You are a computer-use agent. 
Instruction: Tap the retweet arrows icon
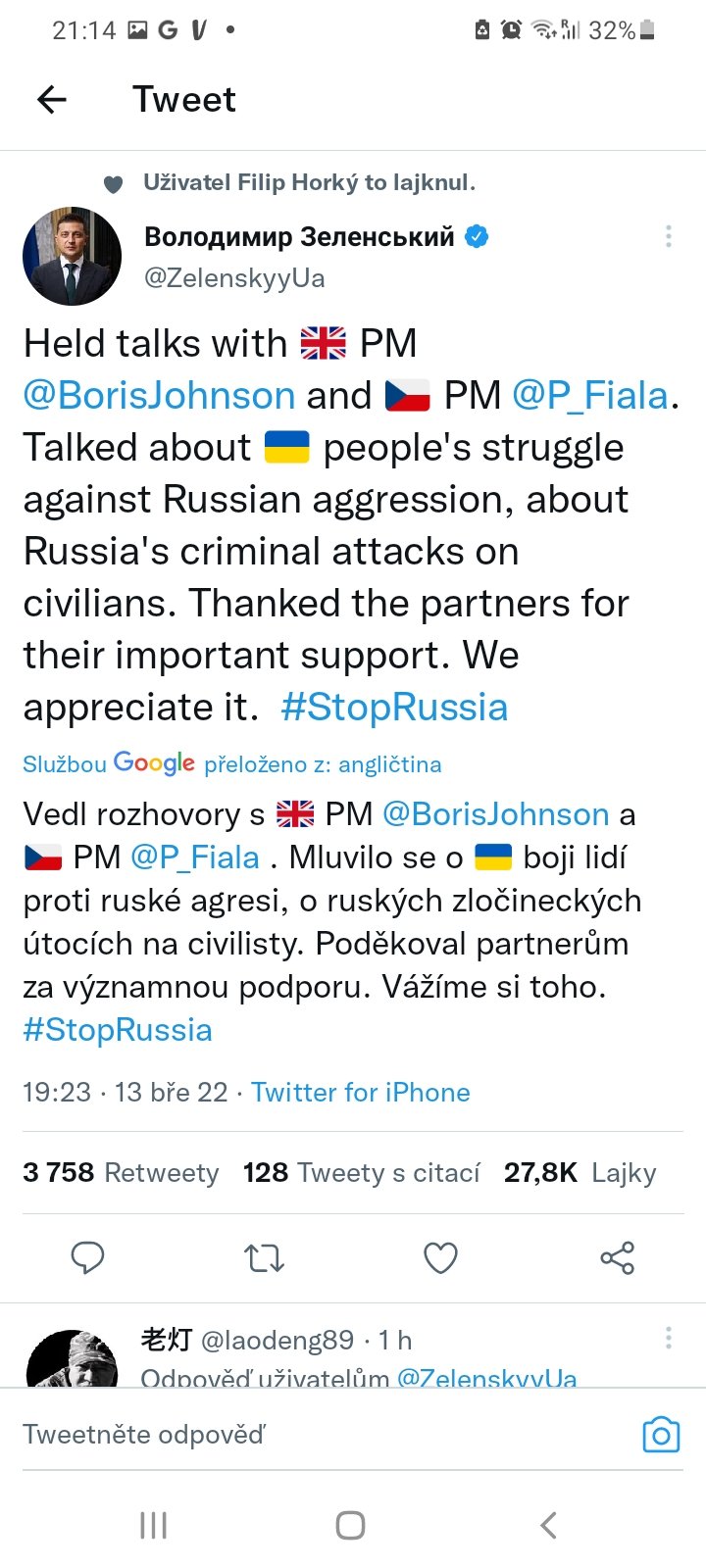(x=264, y=1257)
